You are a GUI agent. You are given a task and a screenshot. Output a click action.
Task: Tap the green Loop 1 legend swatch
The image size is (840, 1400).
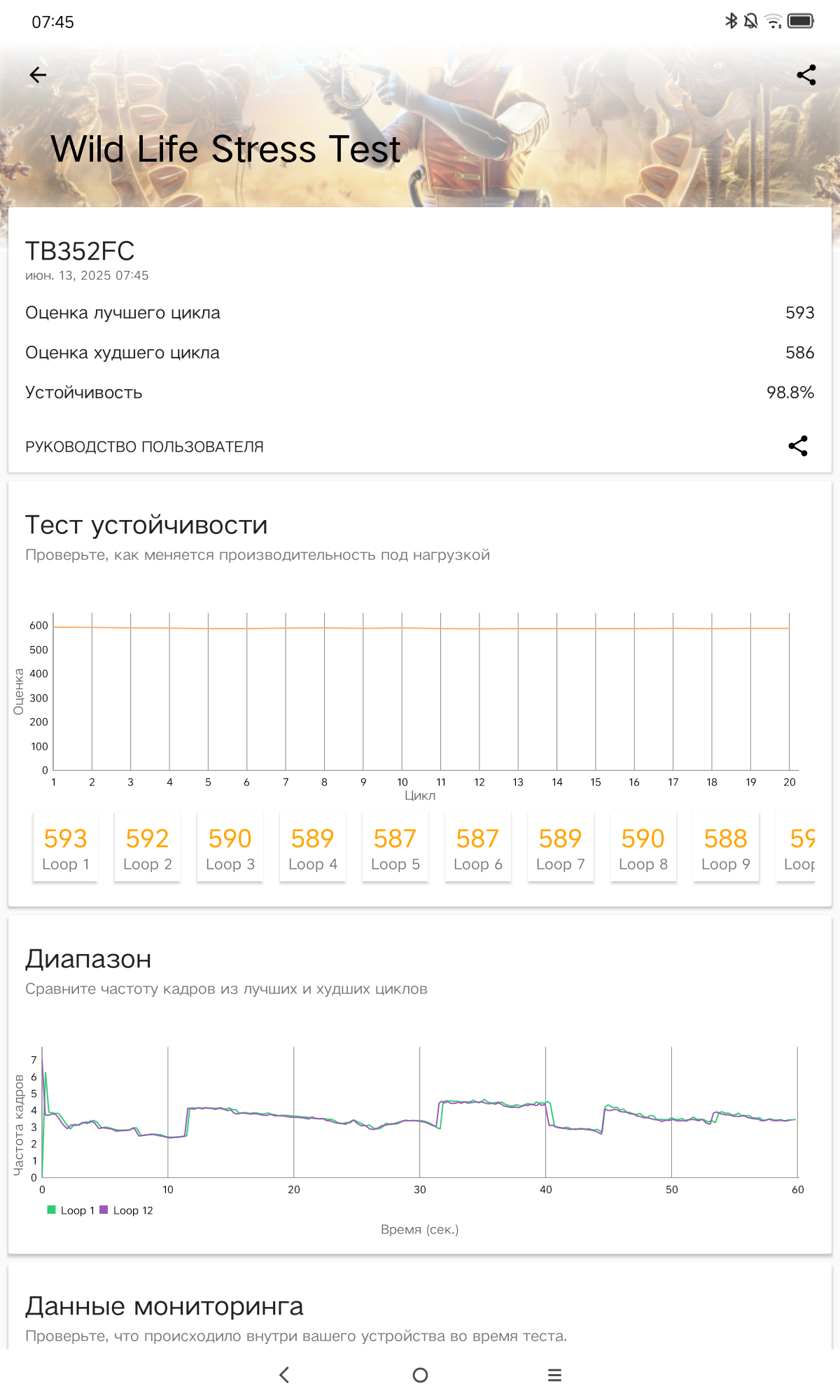(51, 1210)
